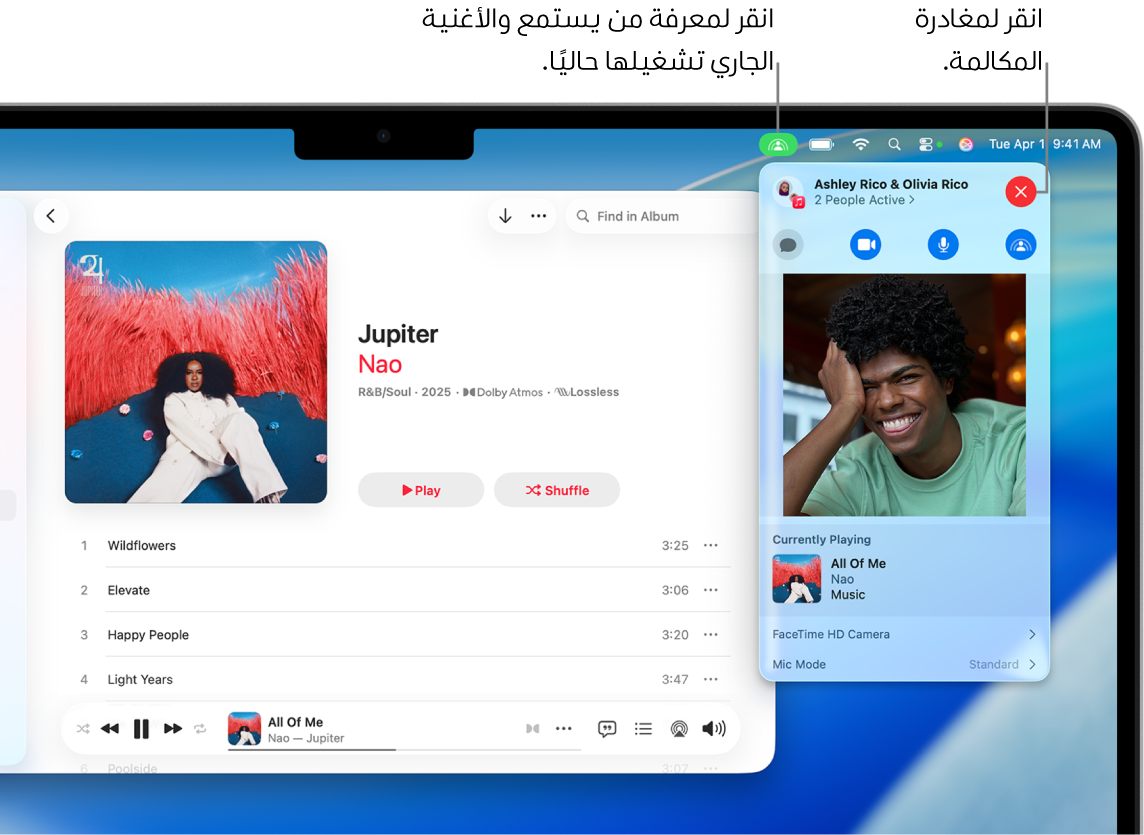Toggle the FaceTime video camera on or off

click(x=865, y=244)
